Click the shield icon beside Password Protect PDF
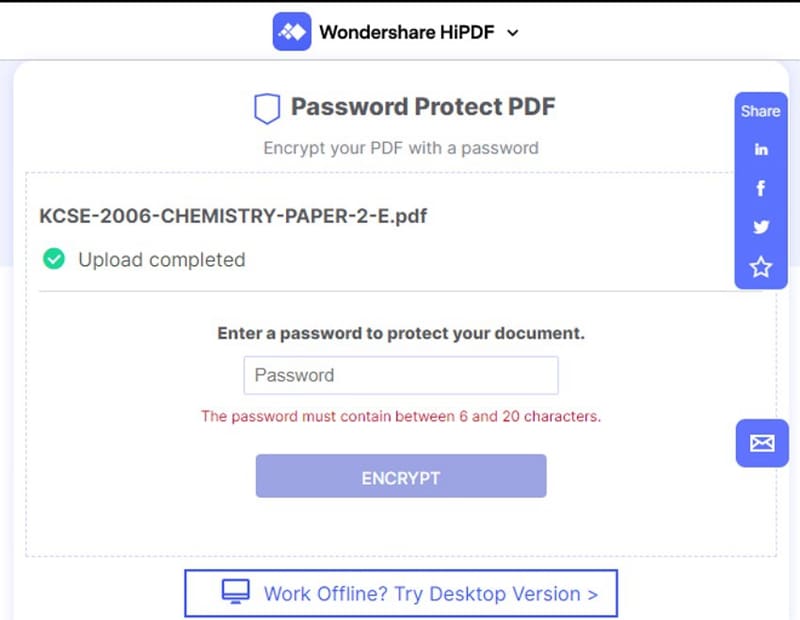The image size is (800, 620). pyautogui.click(x=266, y=108)
